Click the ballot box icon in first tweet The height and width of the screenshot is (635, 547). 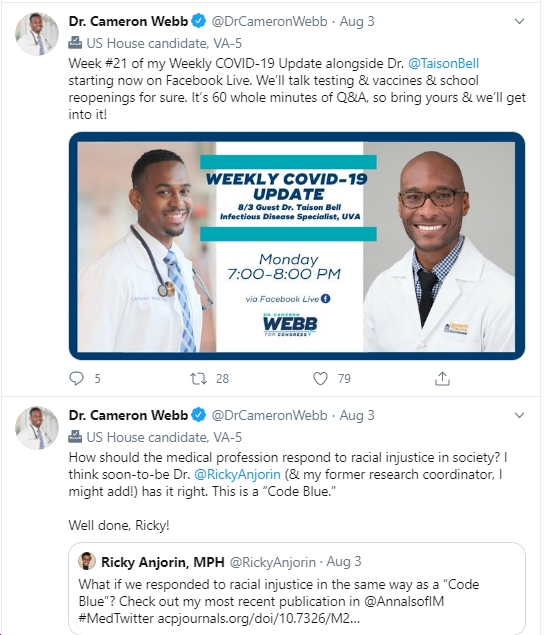[75, 43]
